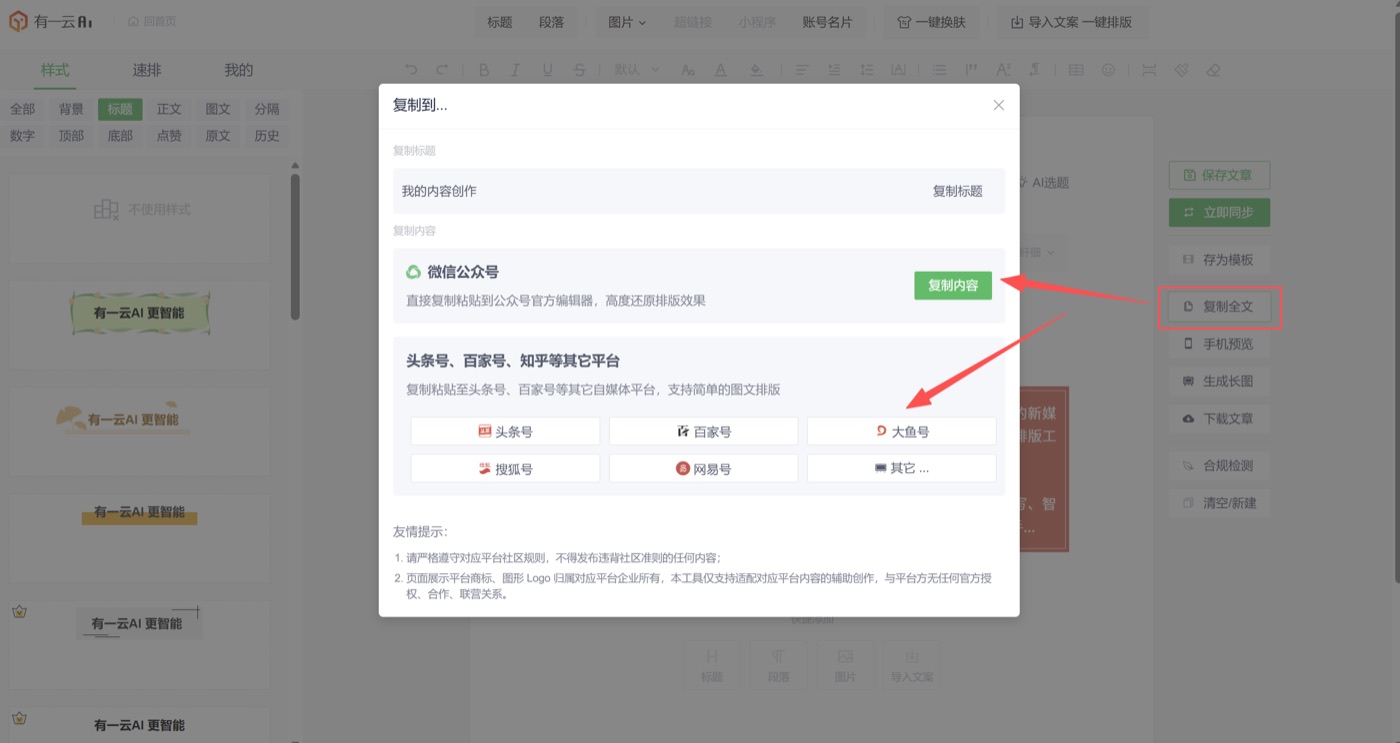Toggle strikethrough formatting
The height and width of the screenshot is (743, 1400).
(x=579, y=70)
